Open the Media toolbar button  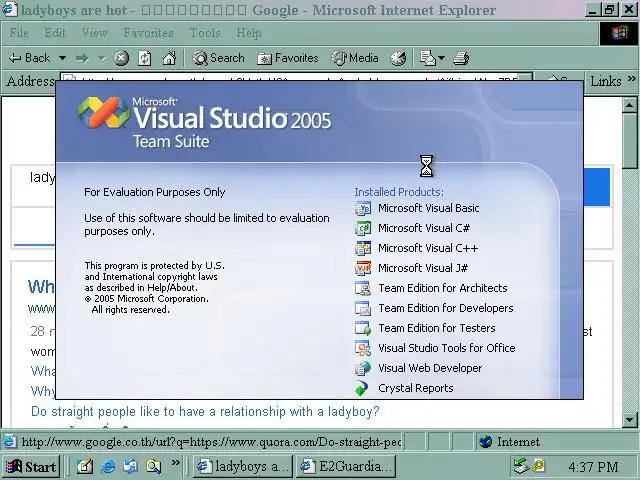[354, 58]
